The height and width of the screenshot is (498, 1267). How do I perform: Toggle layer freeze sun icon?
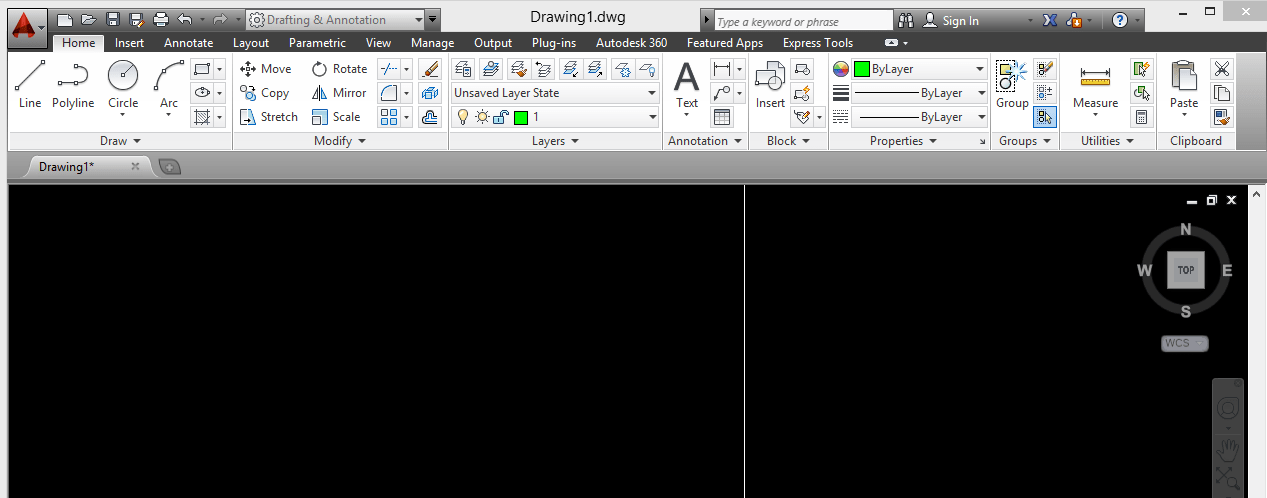click(482, 117)
